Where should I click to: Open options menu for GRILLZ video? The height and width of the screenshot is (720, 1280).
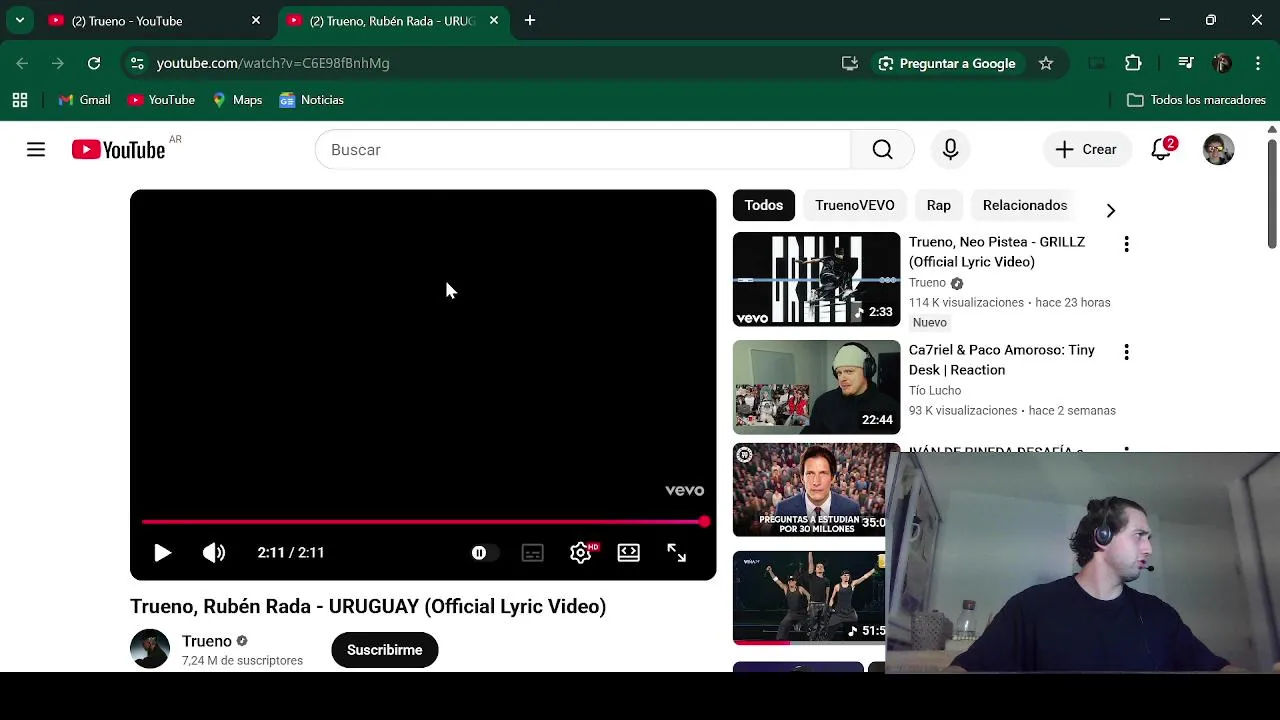pyautogui.click(x=1127, y=244)
